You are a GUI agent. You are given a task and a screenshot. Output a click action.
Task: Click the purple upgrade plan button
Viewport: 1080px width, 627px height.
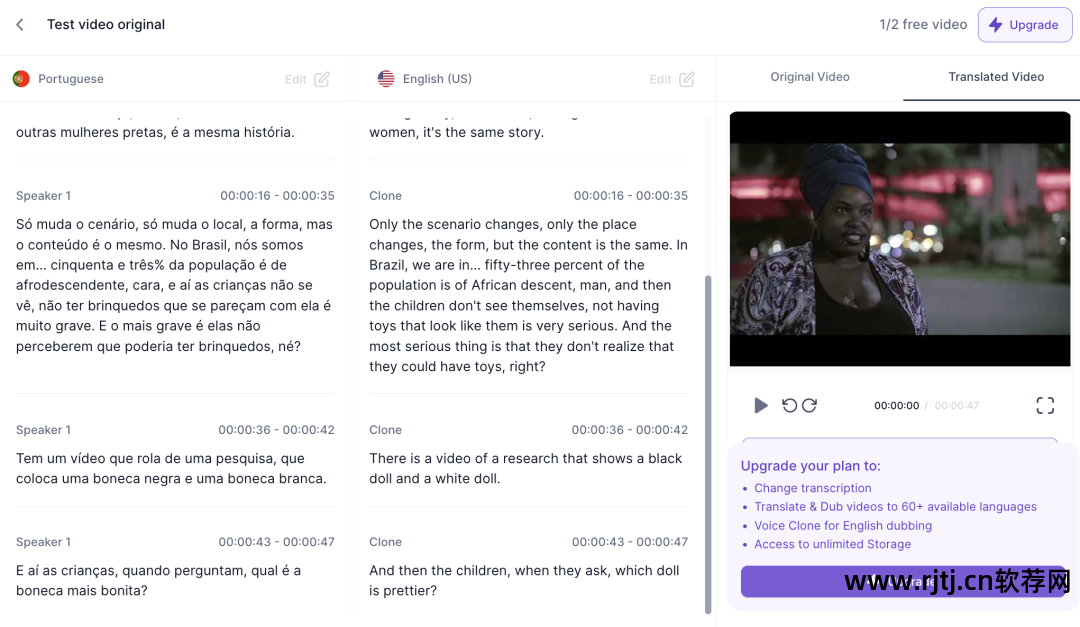coord(903,582)
